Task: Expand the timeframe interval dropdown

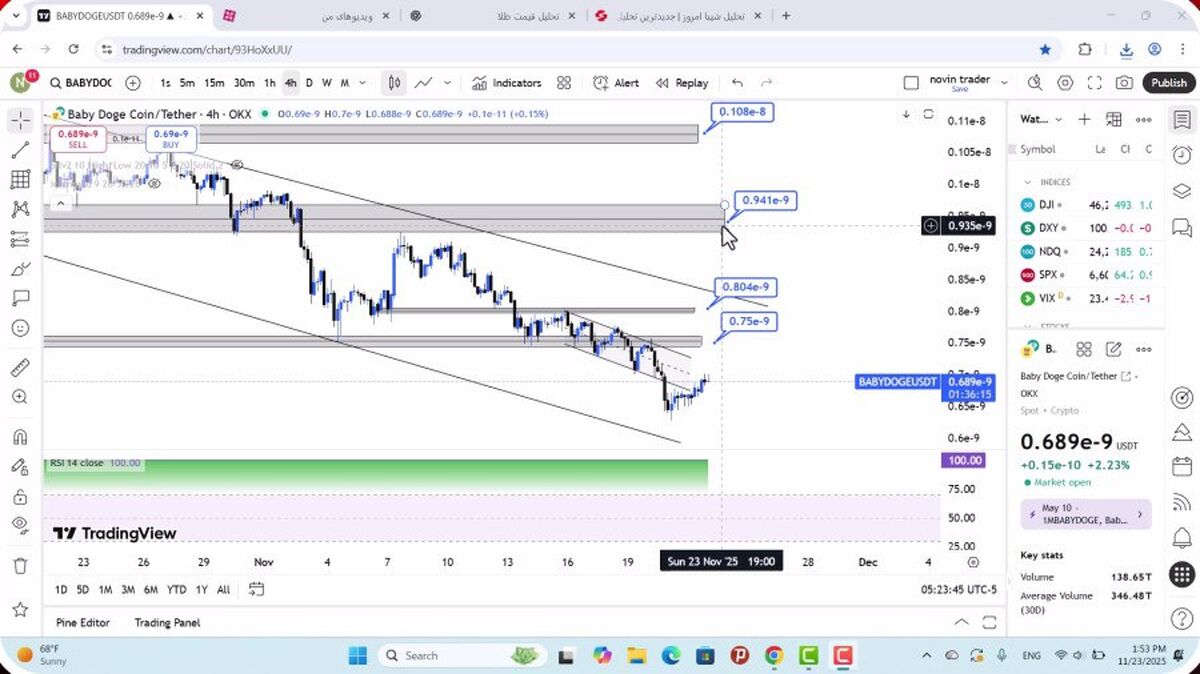Action: tap(362, 83)
